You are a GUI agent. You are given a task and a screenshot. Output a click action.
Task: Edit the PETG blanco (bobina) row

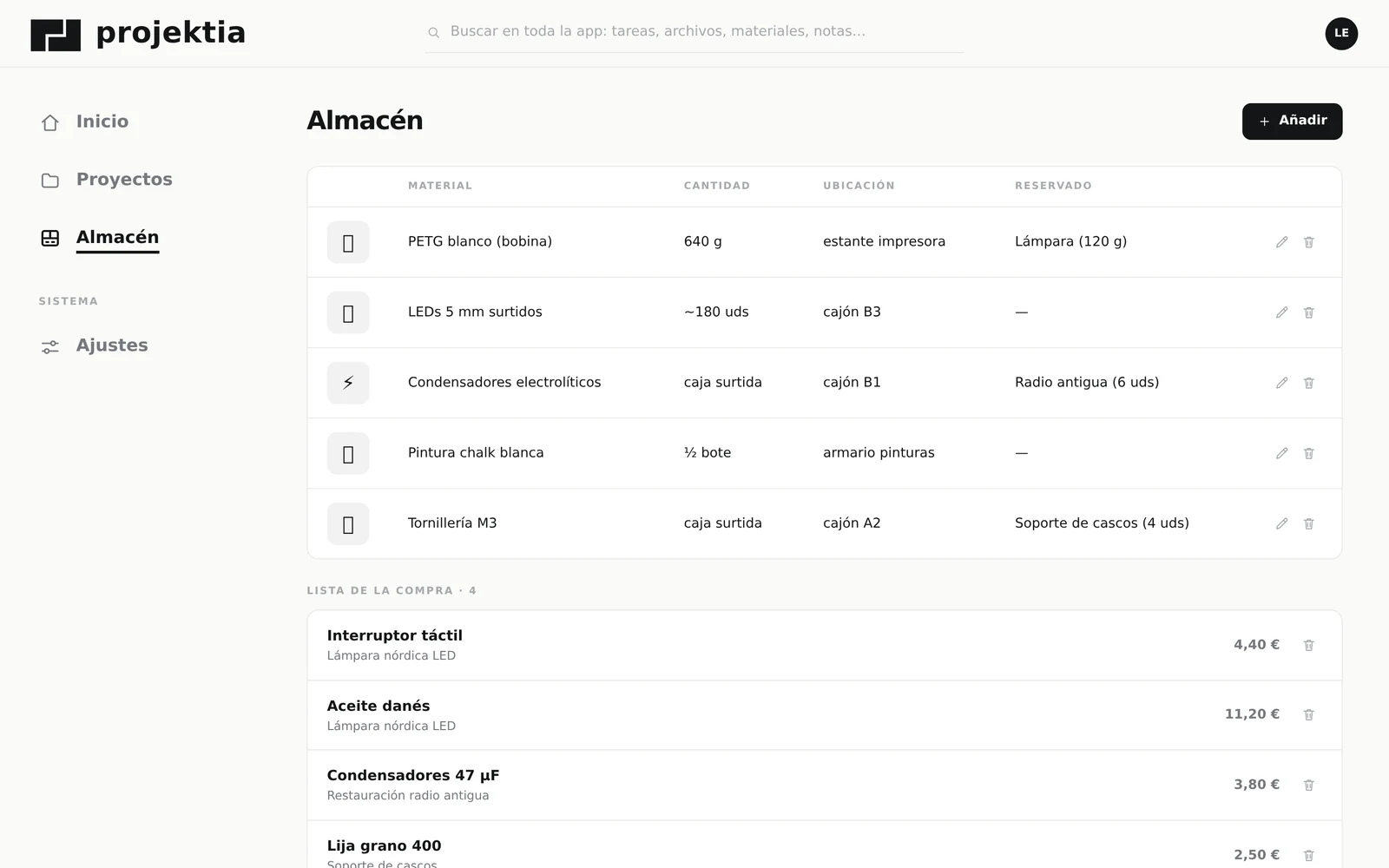point(1281,242)
